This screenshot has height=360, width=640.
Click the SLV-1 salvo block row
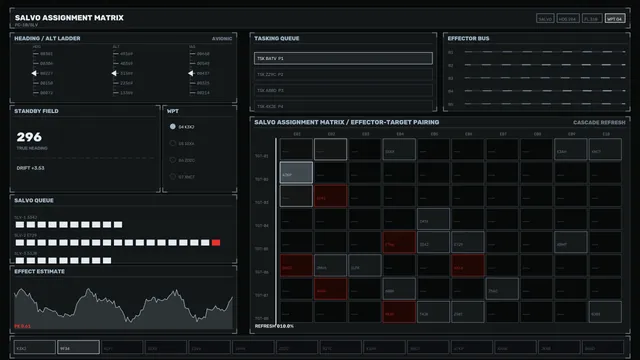tap(69, 224)
